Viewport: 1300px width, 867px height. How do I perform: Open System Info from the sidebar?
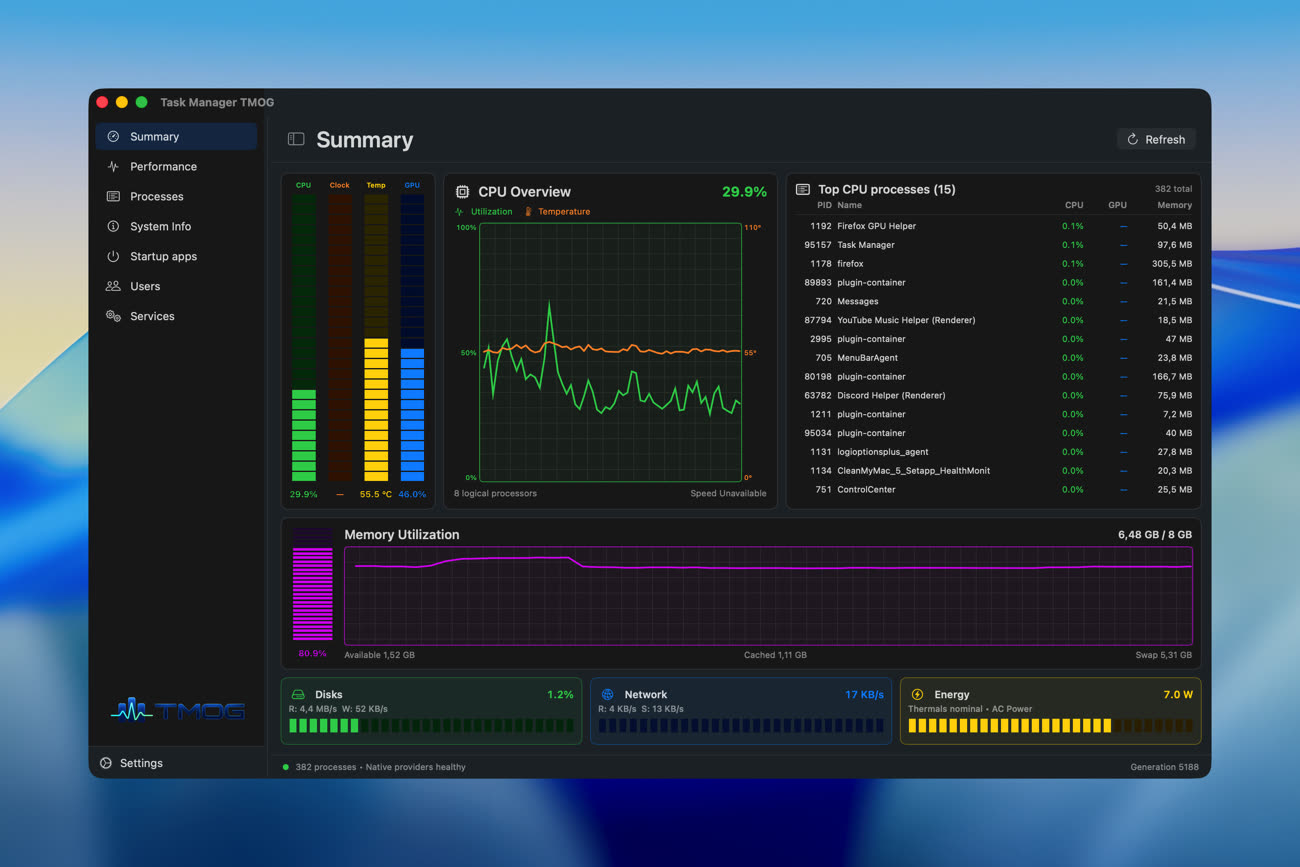[176, 227]
